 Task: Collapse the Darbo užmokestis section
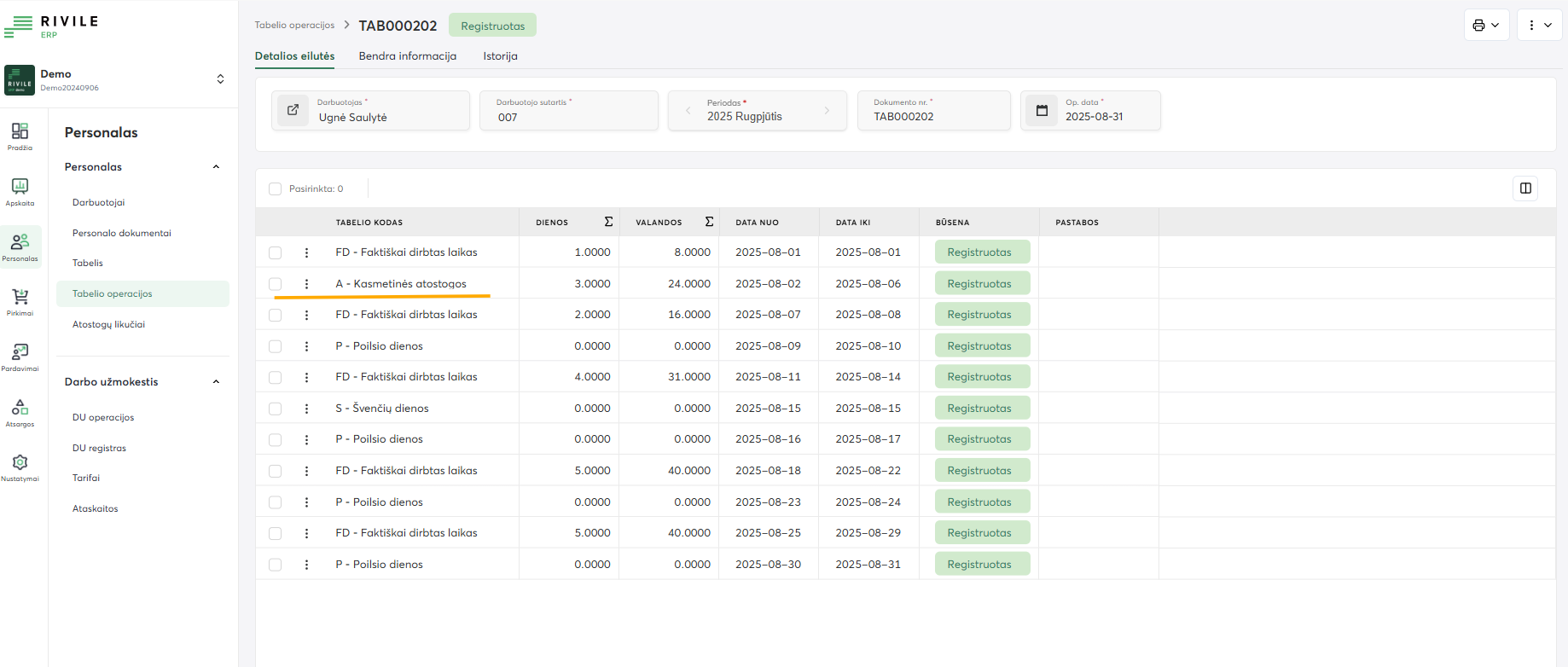(216, 382)
